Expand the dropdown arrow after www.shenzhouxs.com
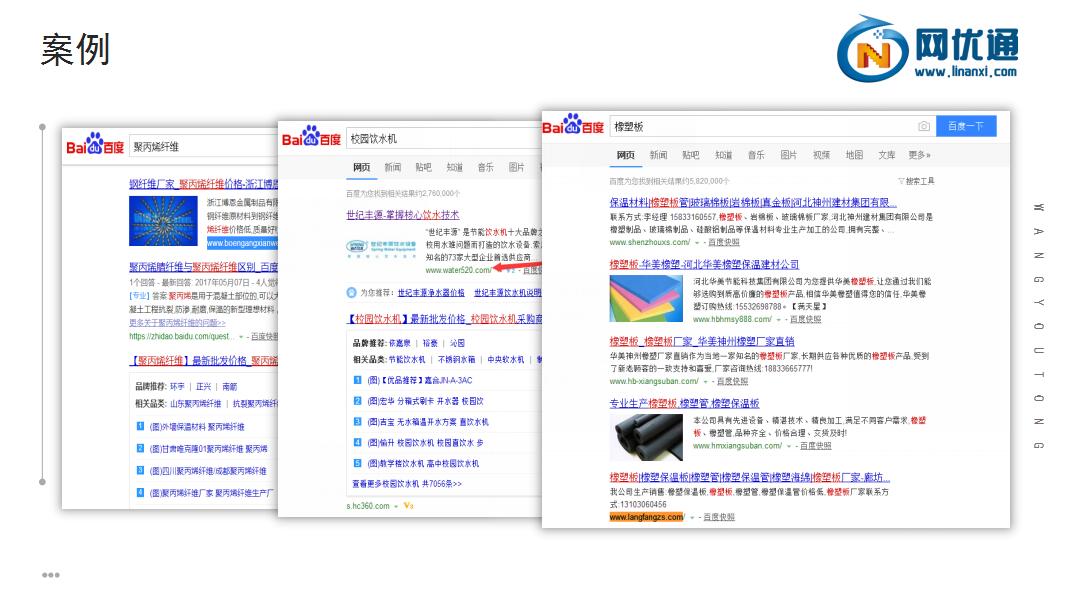1087x610 pixels. click(697, 243)
